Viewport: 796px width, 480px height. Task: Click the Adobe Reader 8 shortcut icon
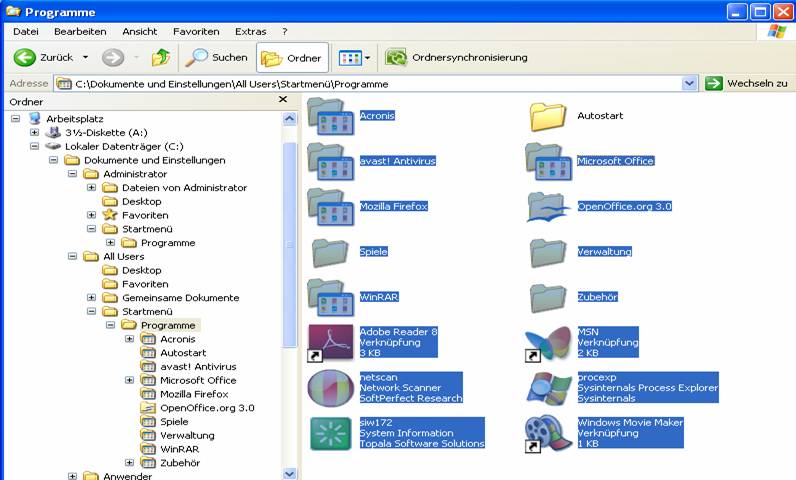[330, 343]
